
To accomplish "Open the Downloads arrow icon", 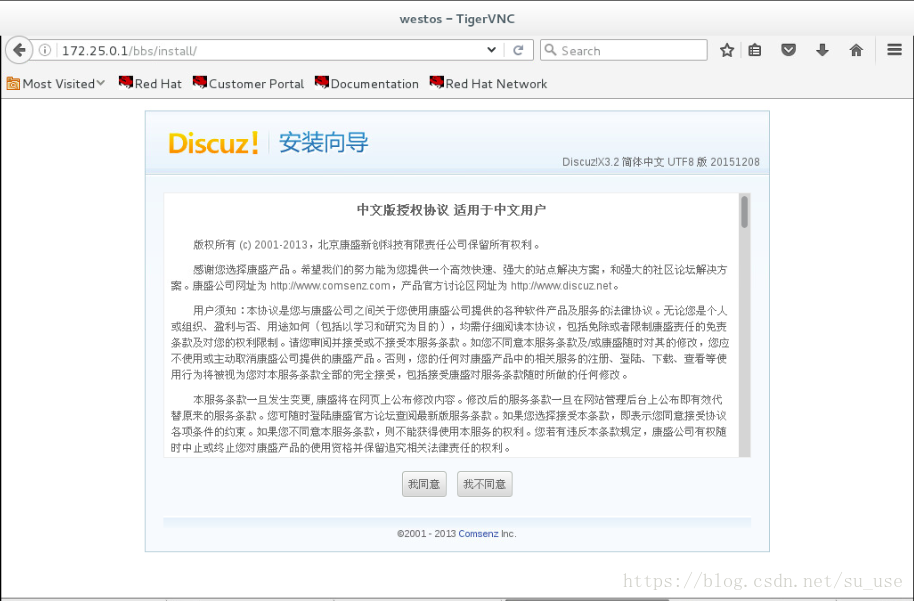I will (822, 50).
